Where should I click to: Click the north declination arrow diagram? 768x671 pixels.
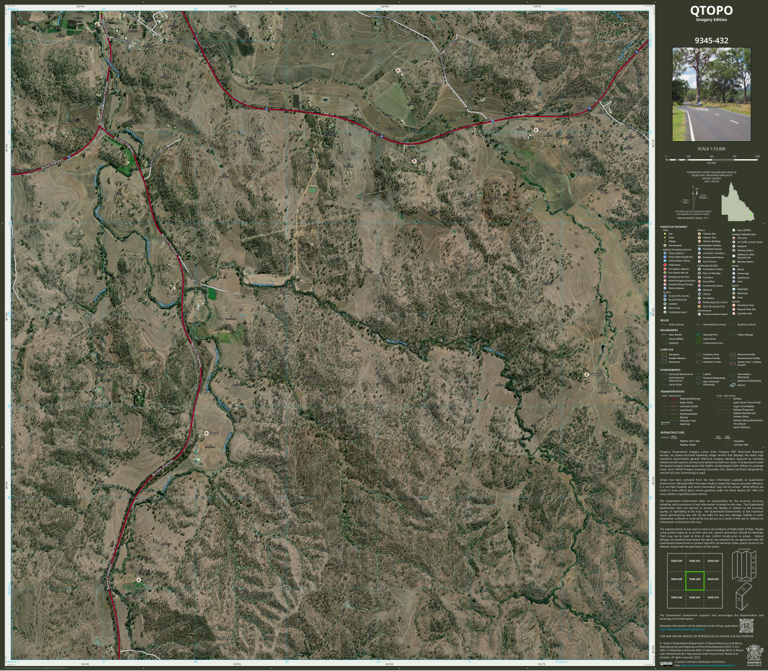click(695, 198)
